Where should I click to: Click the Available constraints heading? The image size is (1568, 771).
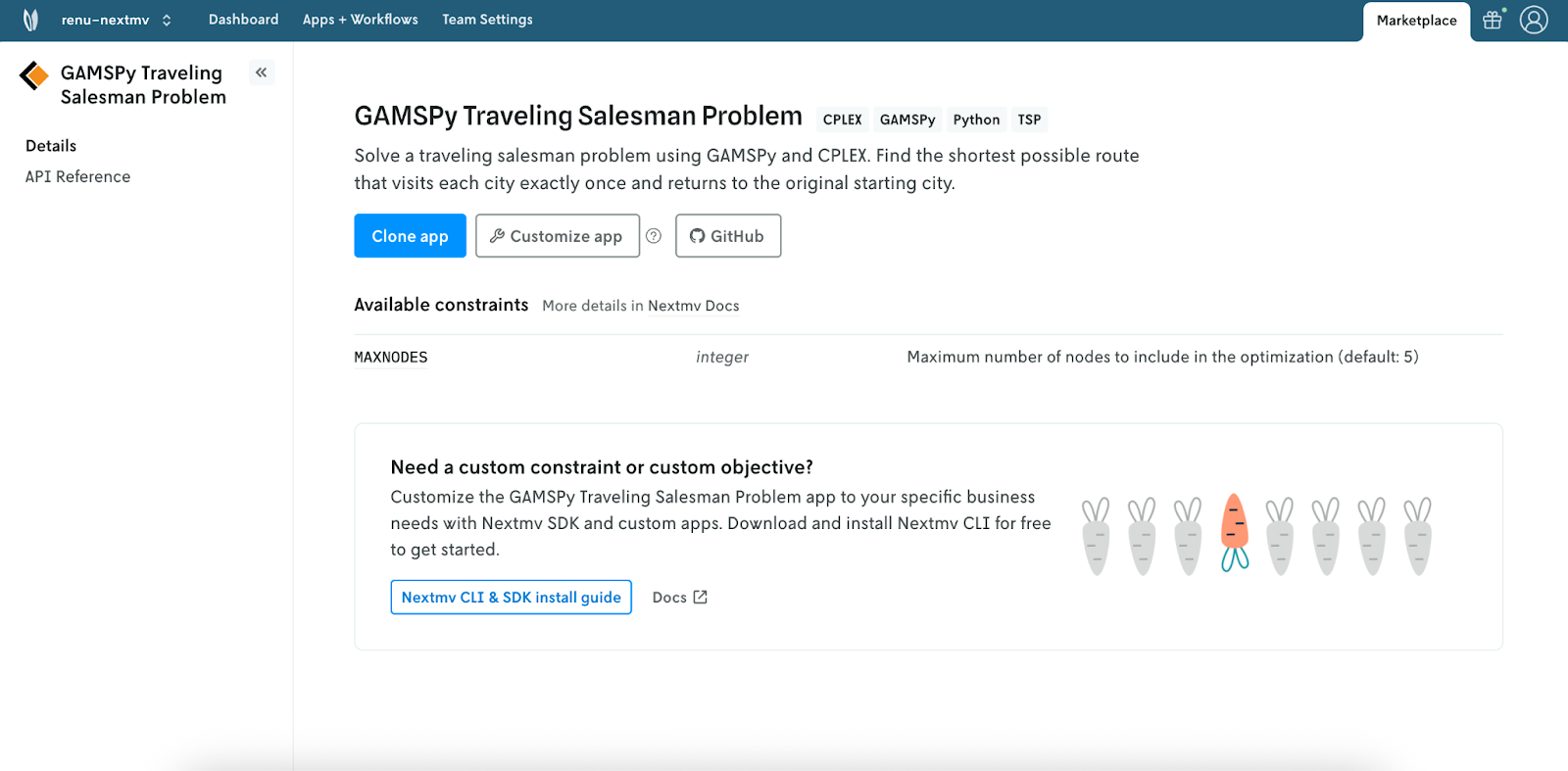(x=441, y=305)
